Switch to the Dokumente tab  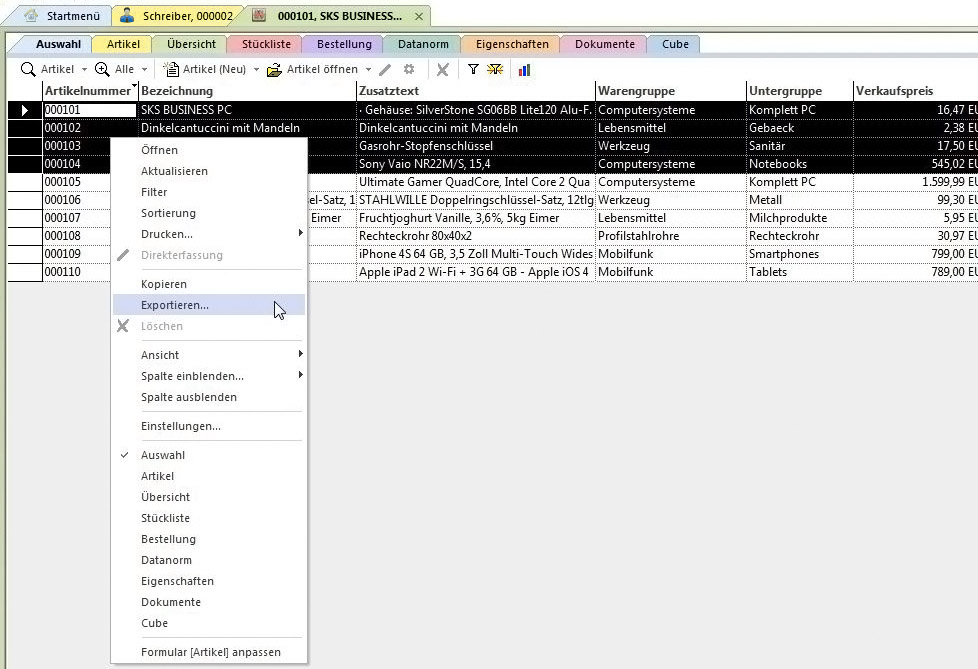click(604, 44)
